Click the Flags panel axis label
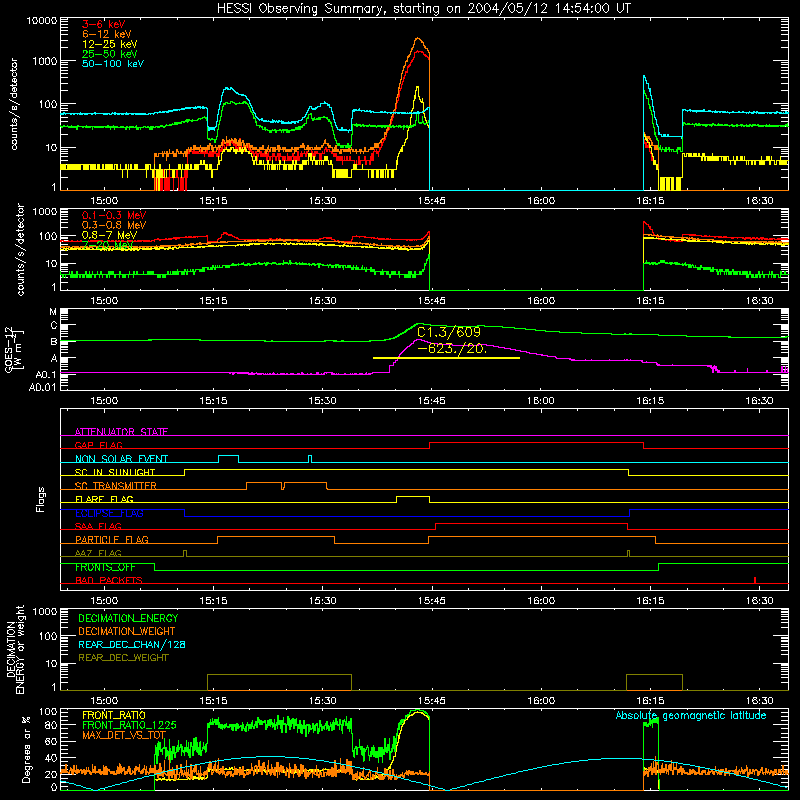This screenshot has width=800, height=800. pos(41,499)
